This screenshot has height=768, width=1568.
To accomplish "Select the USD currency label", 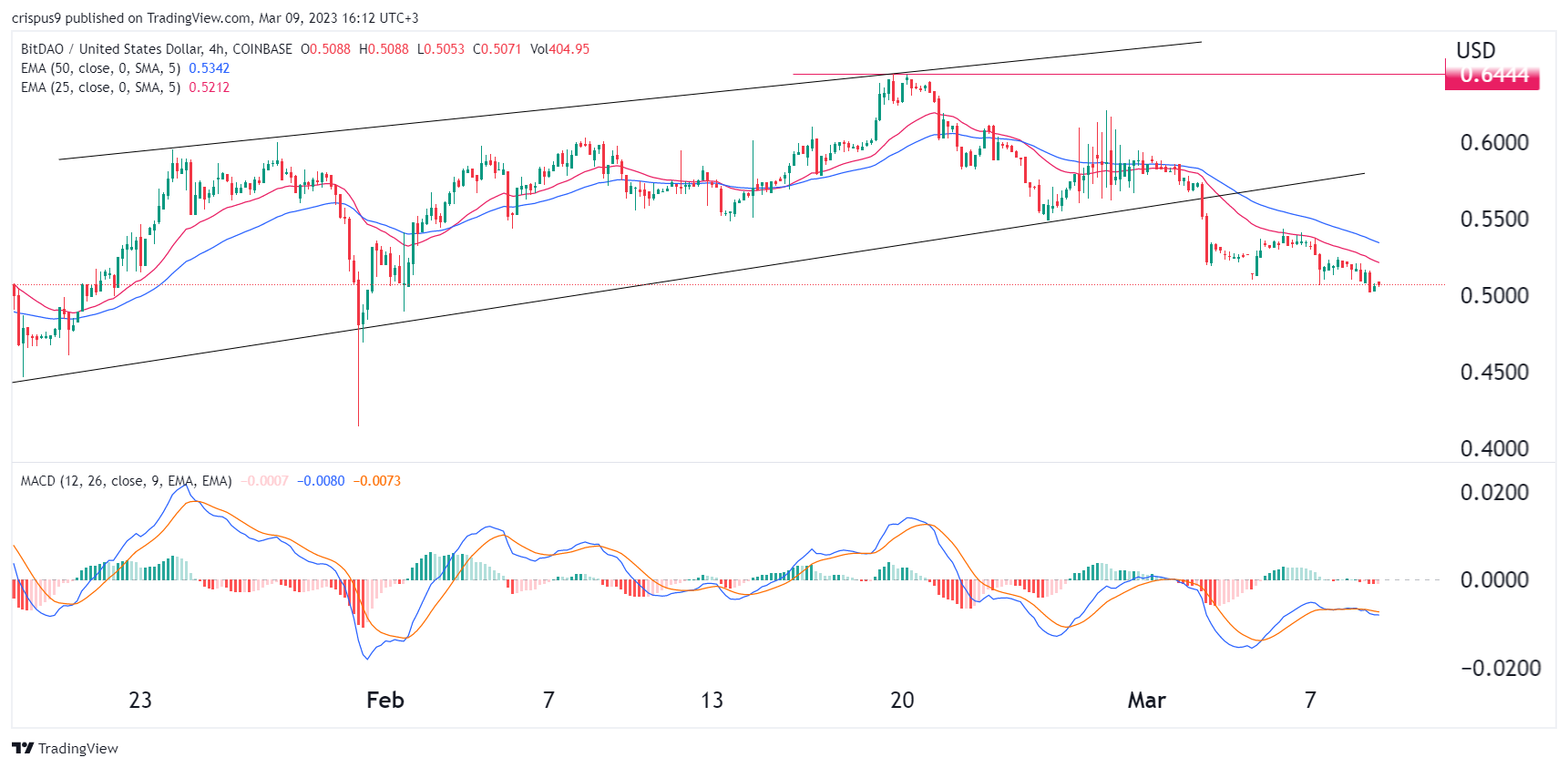I will pyautogui.click(x=1476, y=50).
